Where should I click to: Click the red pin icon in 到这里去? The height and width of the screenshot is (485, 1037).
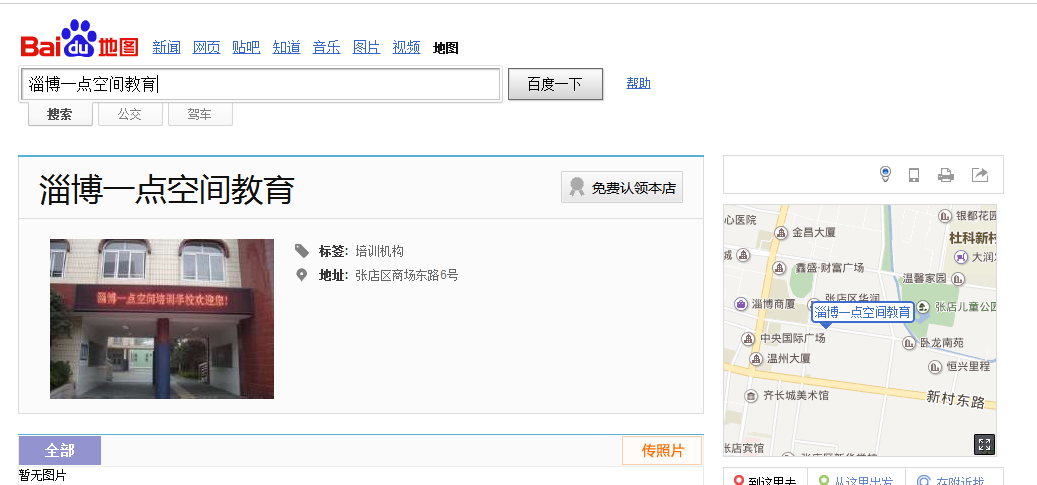739,481
